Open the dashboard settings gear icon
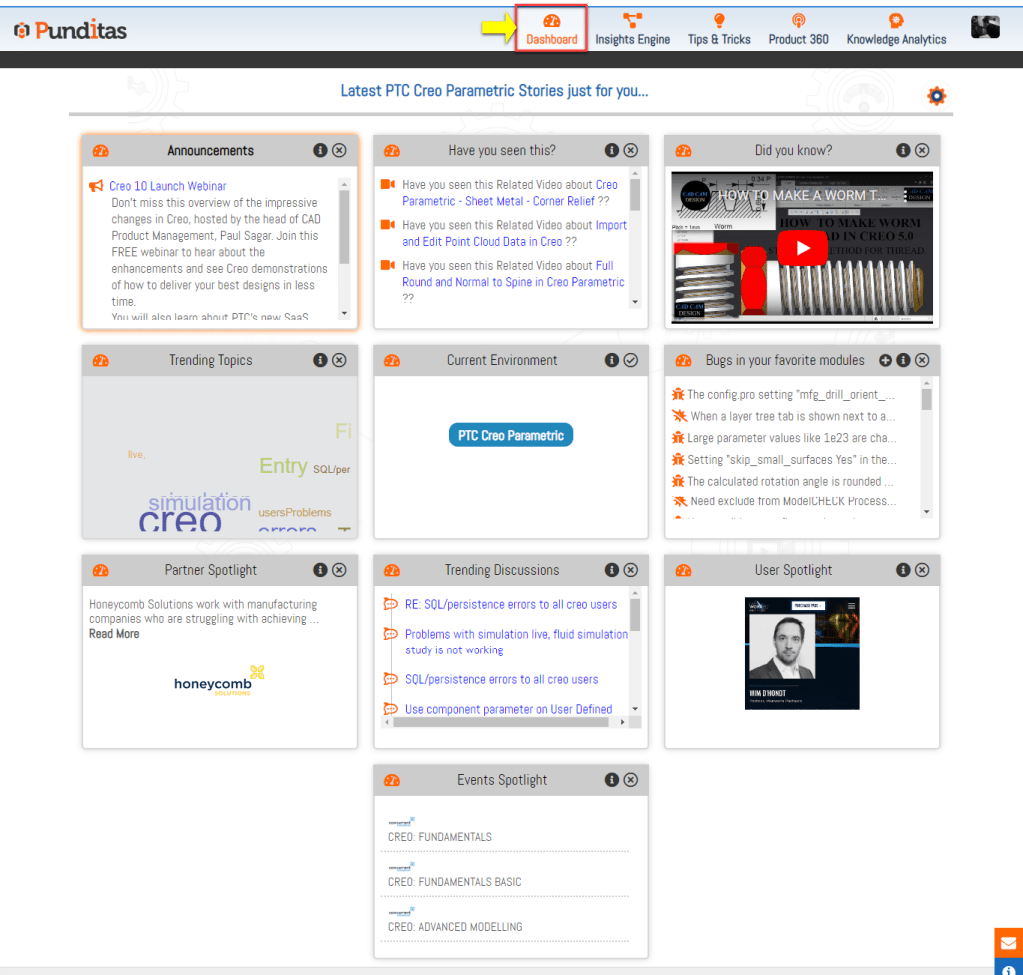 [x=936, y=96]
